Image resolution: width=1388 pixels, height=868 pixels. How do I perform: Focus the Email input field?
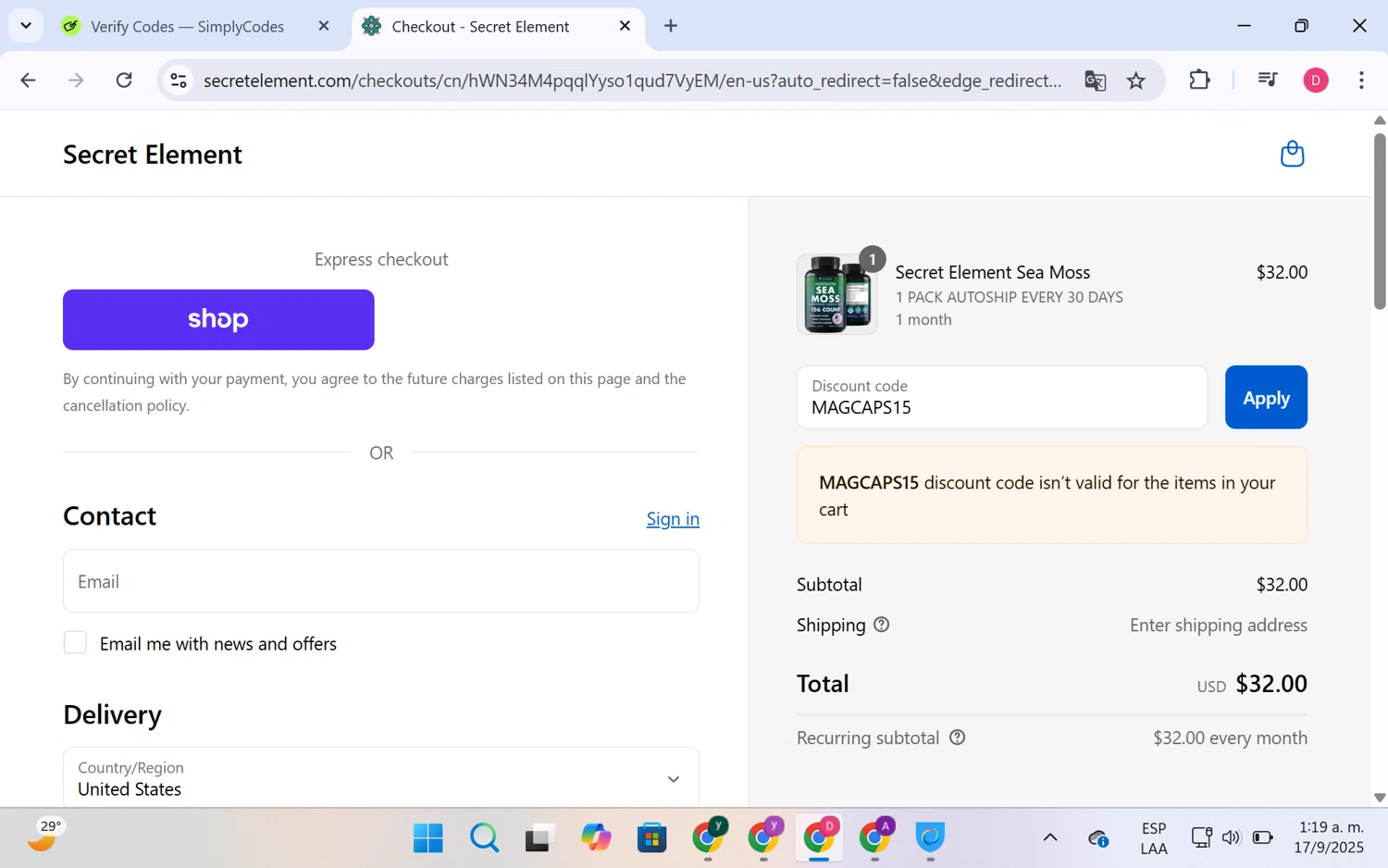(x=381, y=581)
